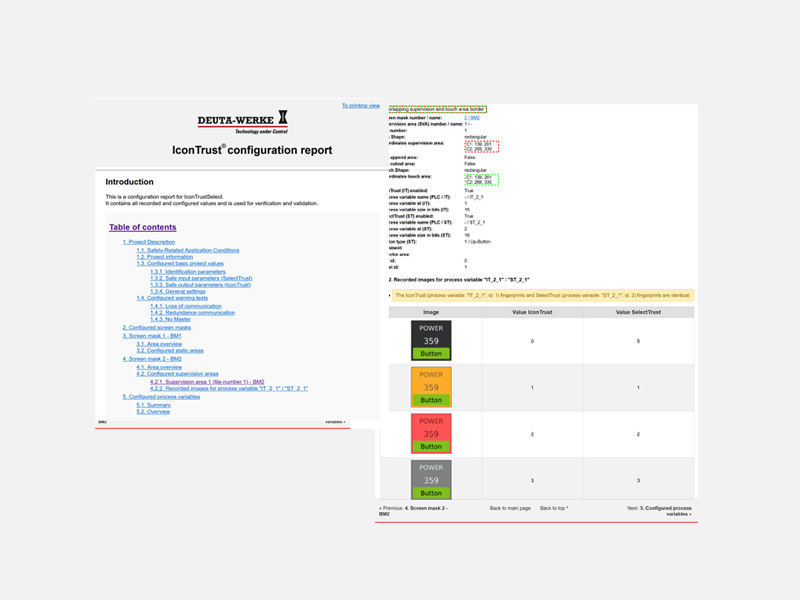Open '2. Configured screen masks'
800x600 pixels.
pos(157,328)
